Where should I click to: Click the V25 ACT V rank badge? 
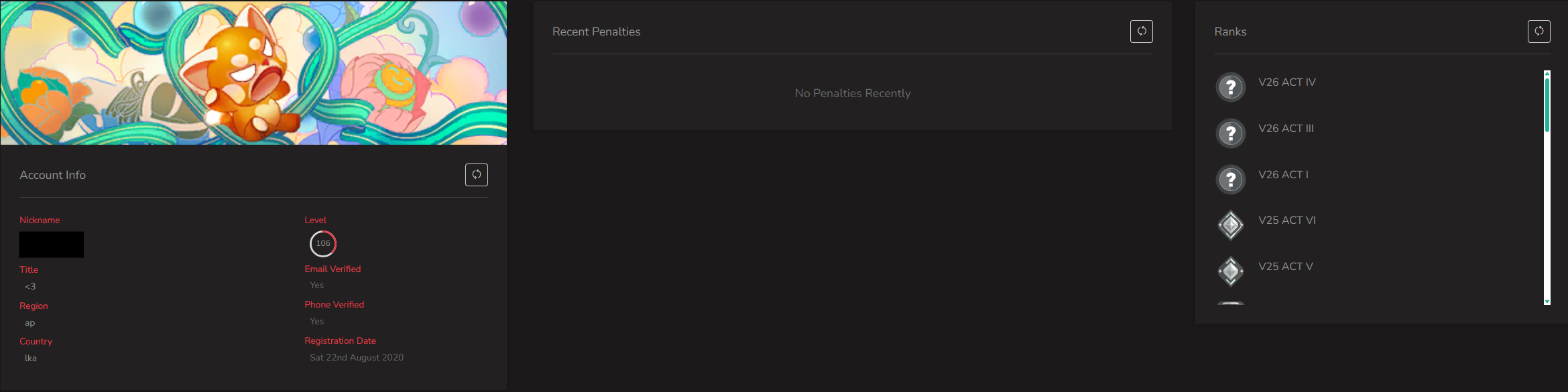point(1231,271)
